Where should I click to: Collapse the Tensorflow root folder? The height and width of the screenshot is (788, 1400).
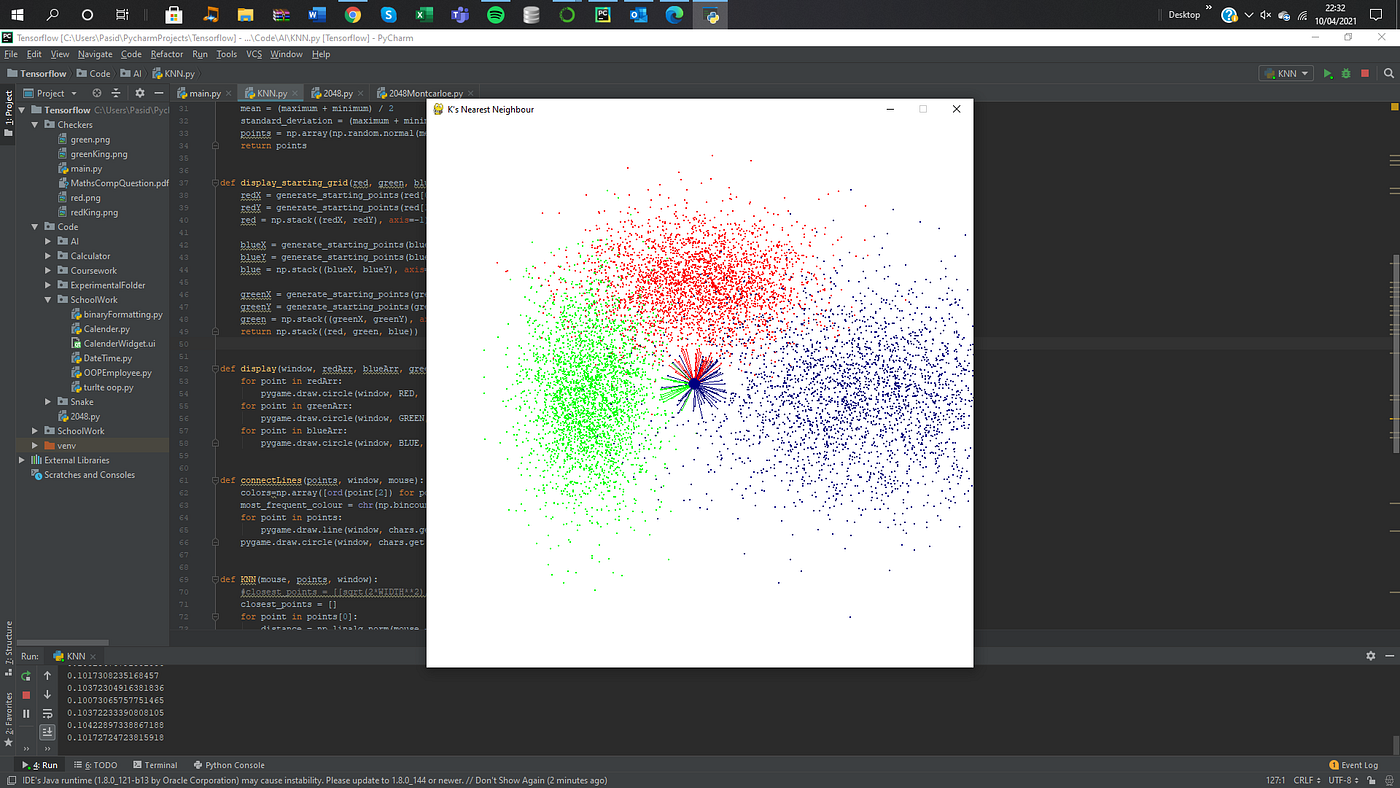click(23, 110)
